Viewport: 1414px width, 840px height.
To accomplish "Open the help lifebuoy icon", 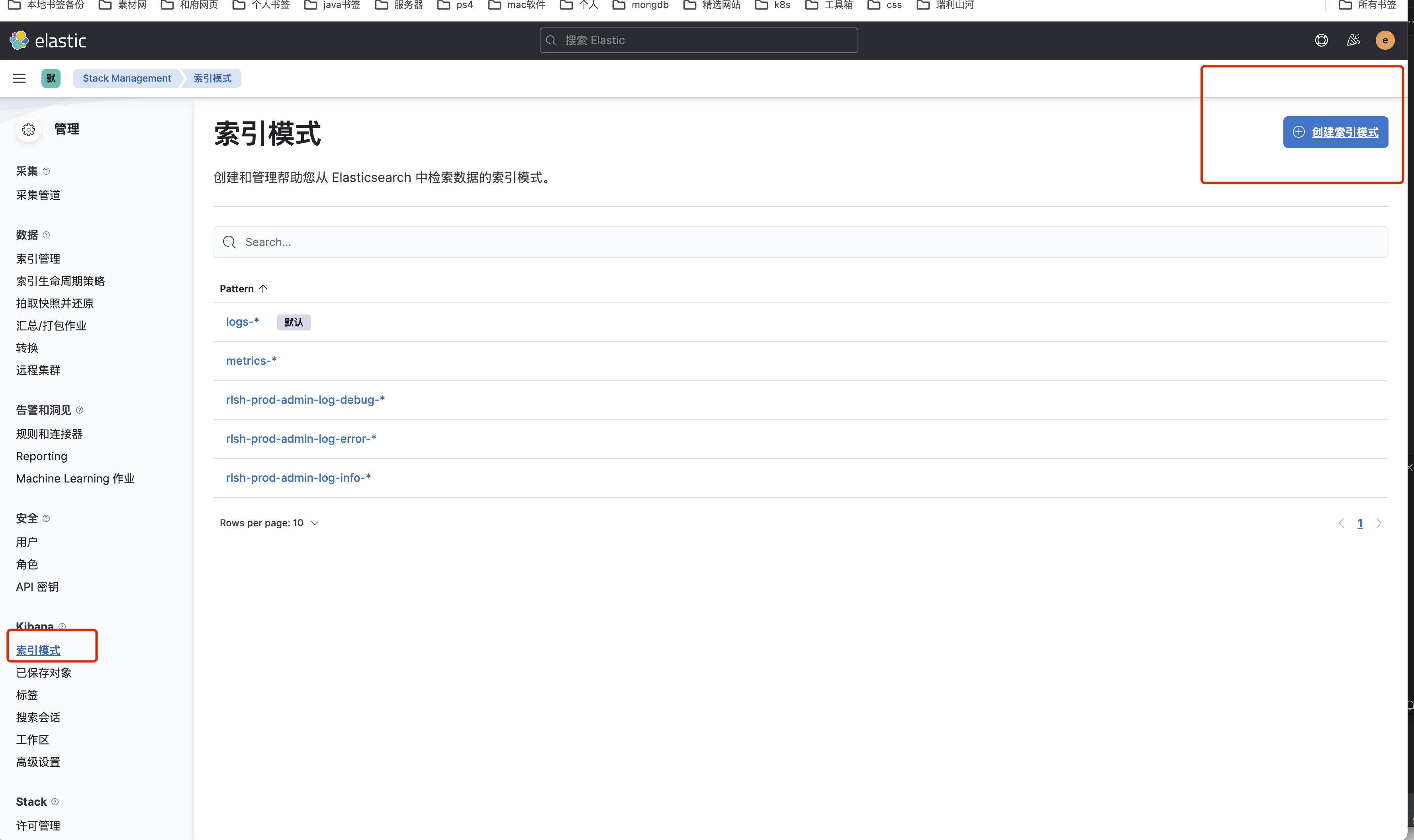I will click(1321, 40).
